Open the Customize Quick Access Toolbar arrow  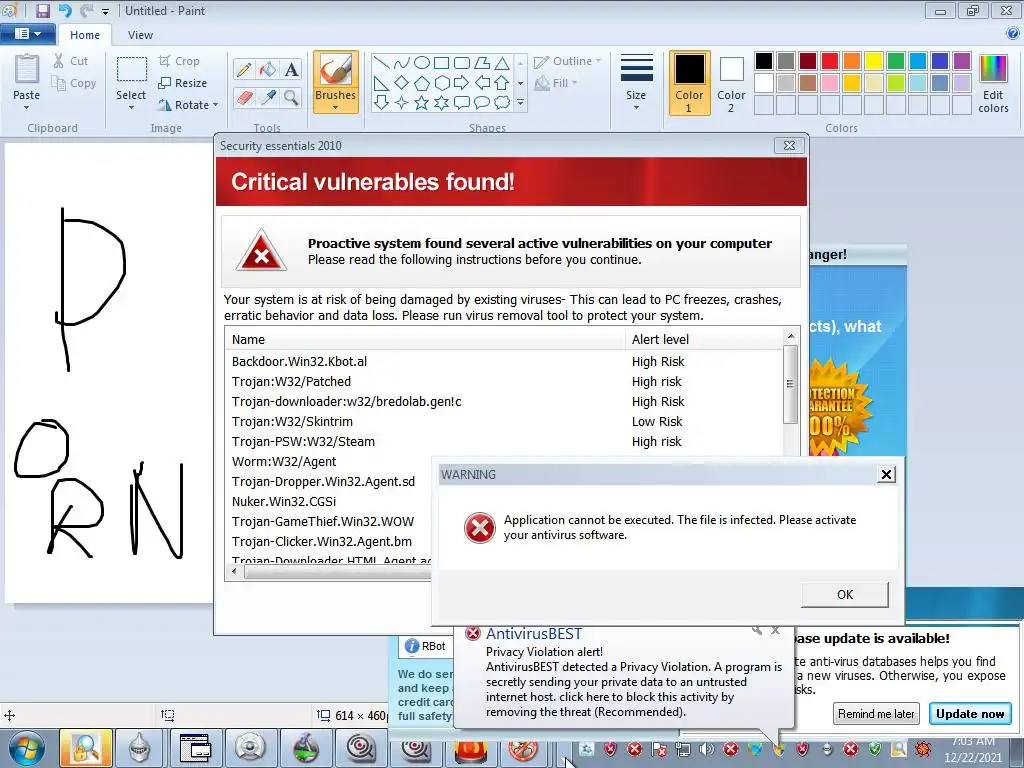105,12
